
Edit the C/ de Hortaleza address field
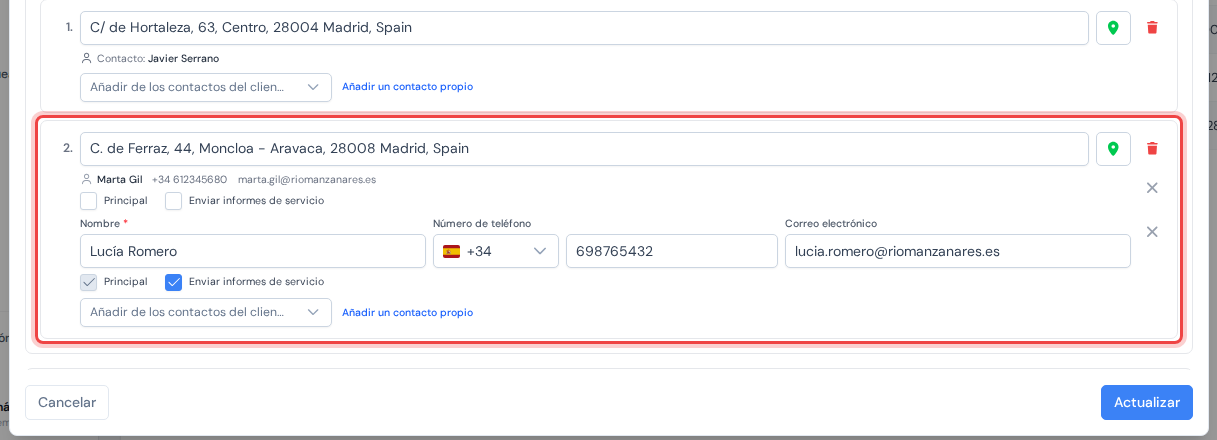(x=584, y=28)
